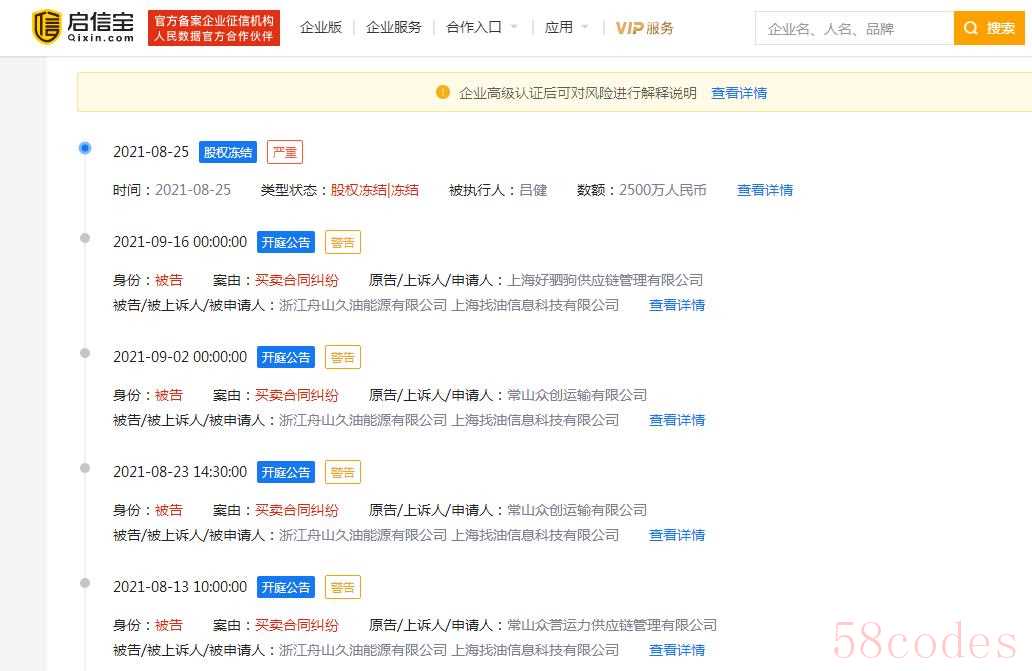Click the 开庭公告 tag for 2021-09-02

(286, 357)
